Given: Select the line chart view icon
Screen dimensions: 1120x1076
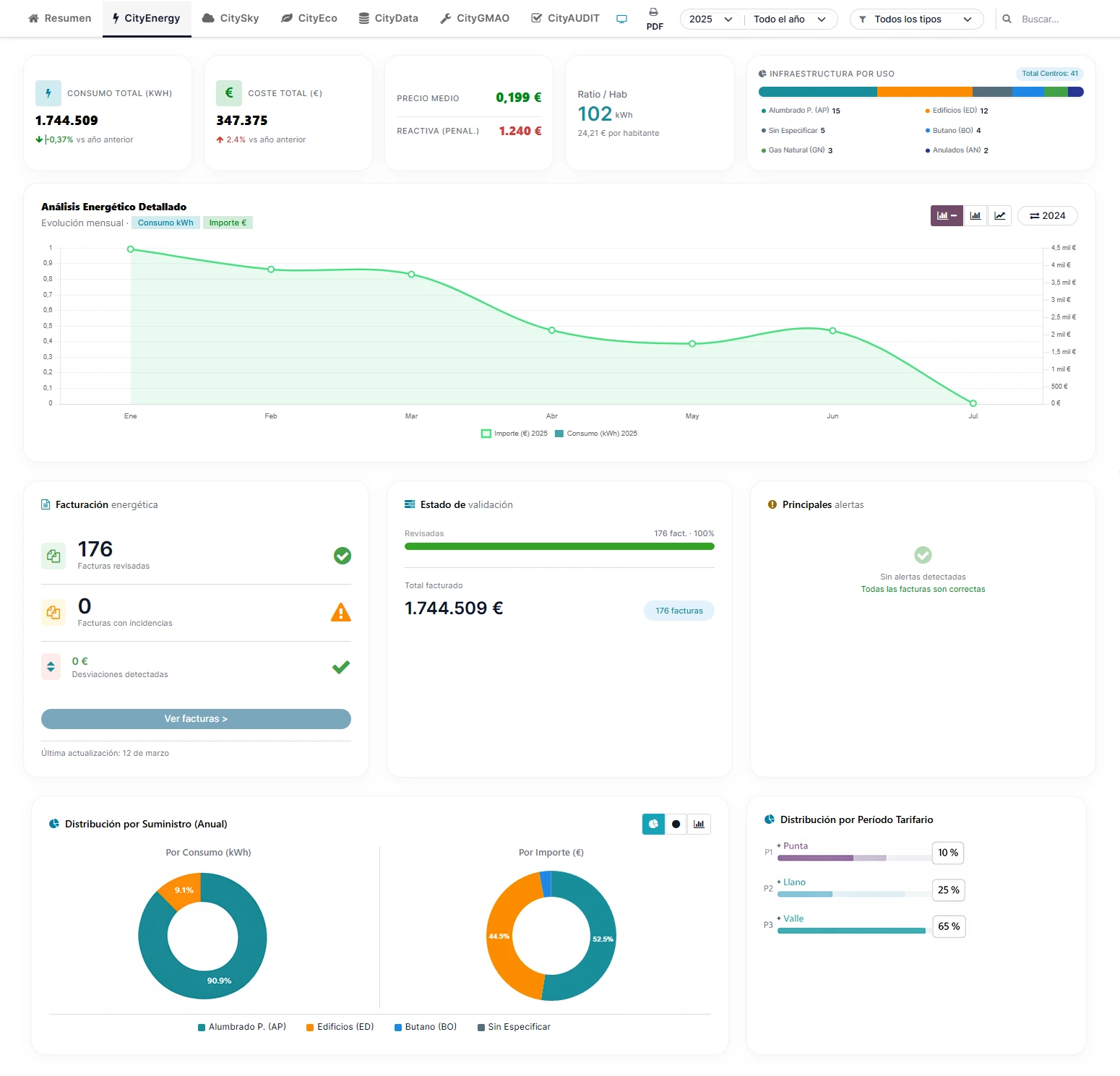Looking at the screenshot, I should 999,215.
